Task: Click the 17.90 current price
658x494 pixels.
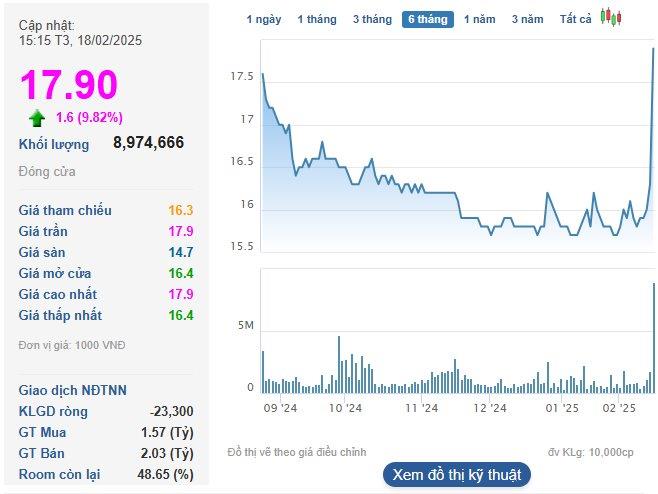Action: [68, 85]
